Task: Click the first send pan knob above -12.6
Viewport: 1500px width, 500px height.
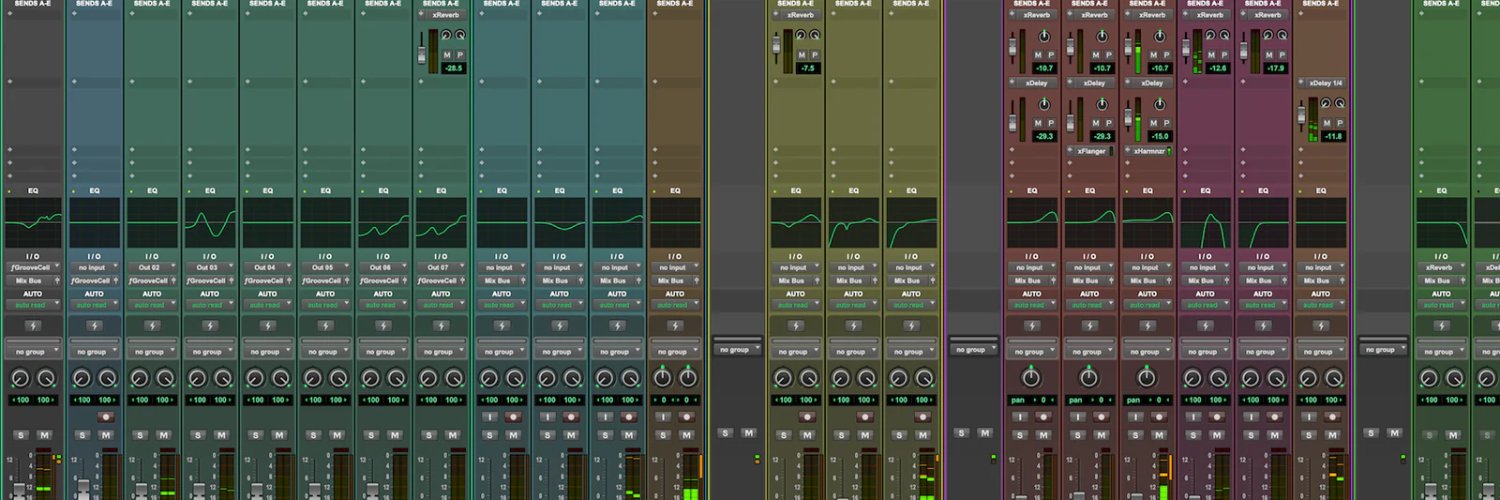Action: [1208, 36]
